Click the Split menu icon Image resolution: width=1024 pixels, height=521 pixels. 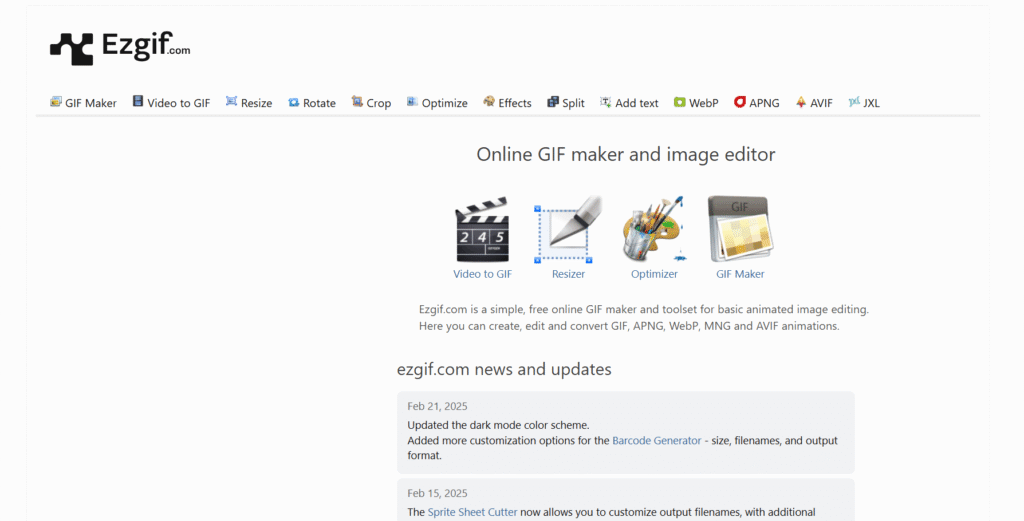pyautogui.click(x=553, y=101)
